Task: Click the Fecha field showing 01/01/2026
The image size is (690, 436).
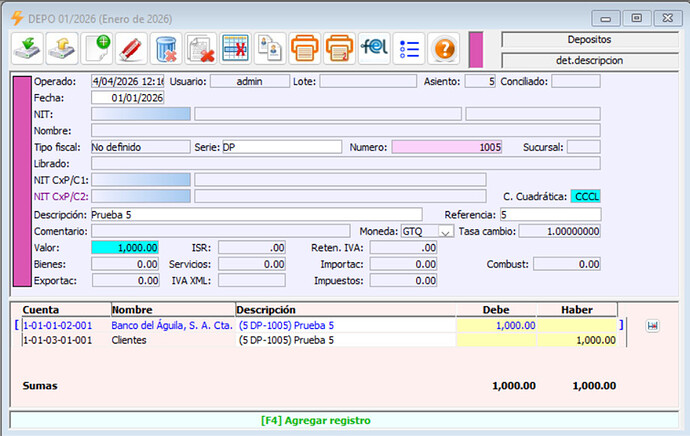Action: pos(128,98)
